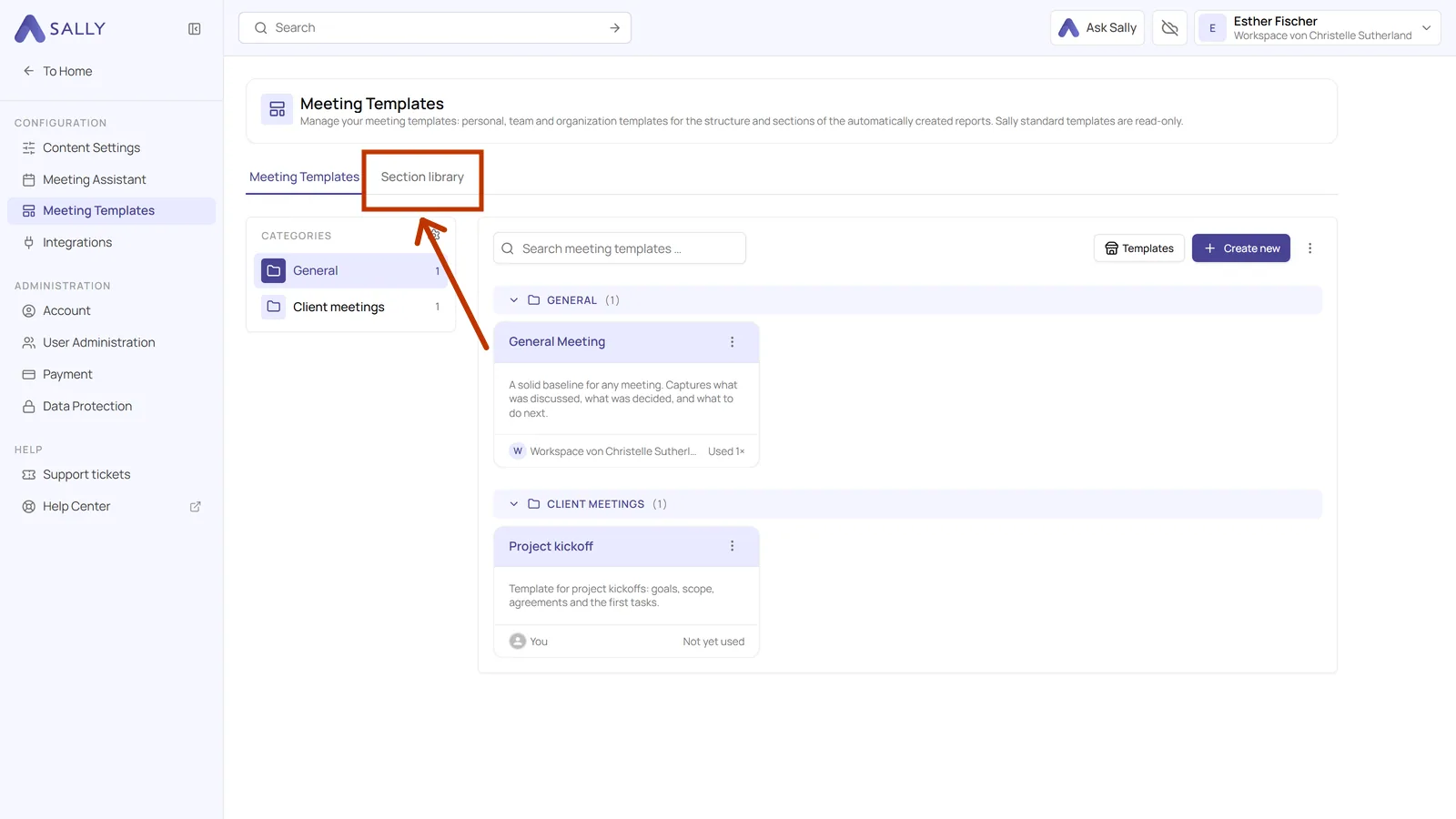Click 'Not yet used' text
The width and height of the screenshot is (1456, 819).
point(713,642)
